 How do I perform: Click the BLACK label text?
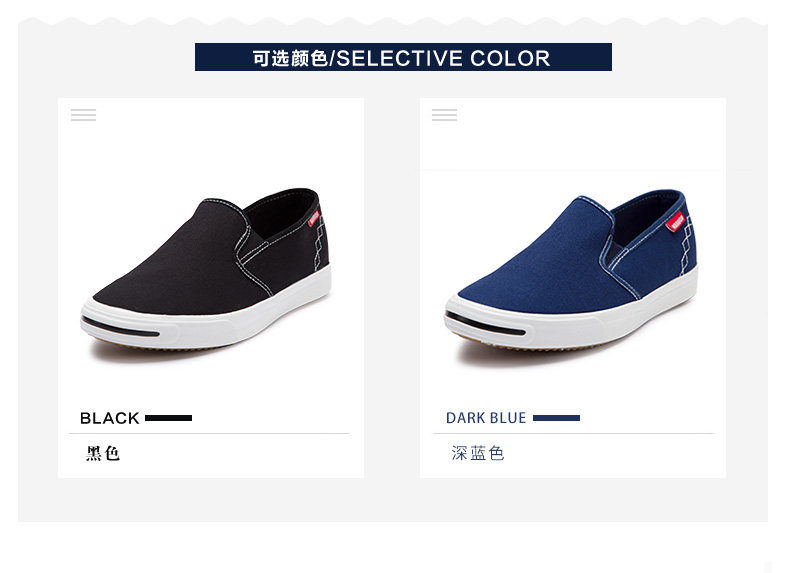point(109,418)
